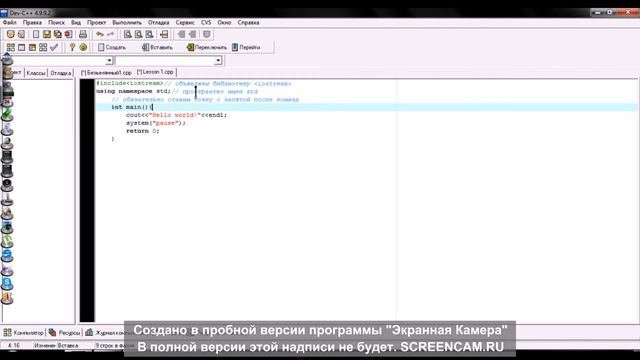Open uTorrent from the left dock

coord(7,241)
